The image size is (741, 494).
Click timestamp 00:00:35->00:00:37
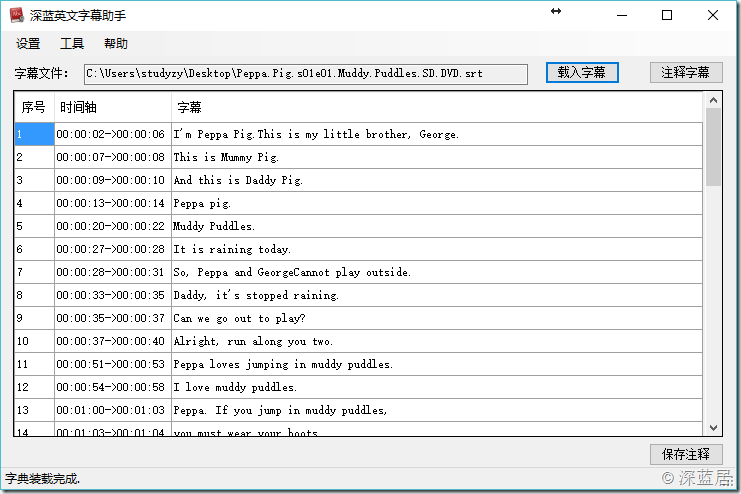pos(111,318)
